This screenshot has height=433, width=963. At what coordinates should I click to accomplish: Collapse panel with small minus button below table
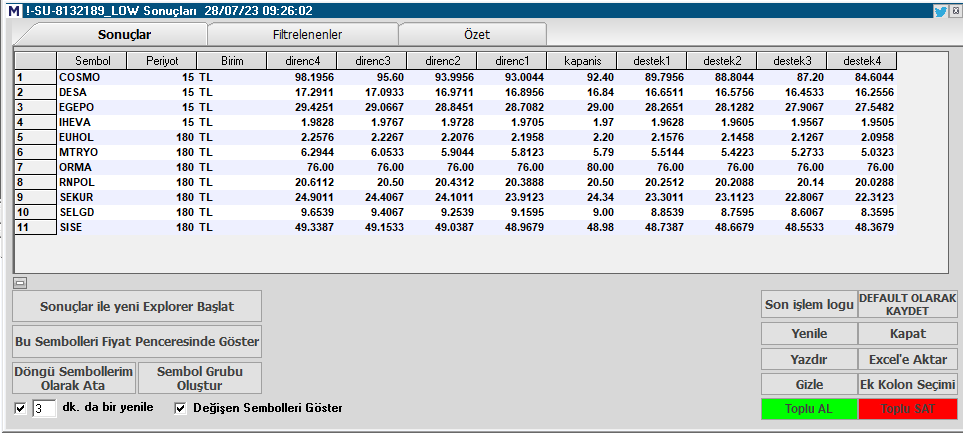point(20,283)
